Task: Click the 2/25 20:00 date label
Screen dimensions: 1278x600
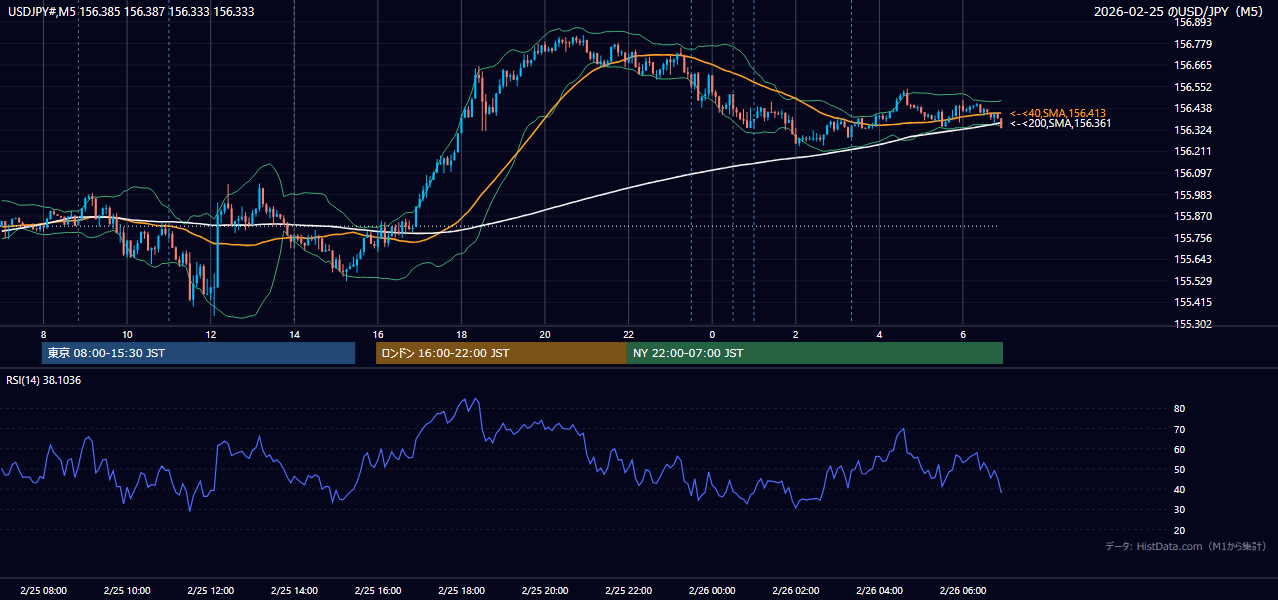Action: pos(545,591)
